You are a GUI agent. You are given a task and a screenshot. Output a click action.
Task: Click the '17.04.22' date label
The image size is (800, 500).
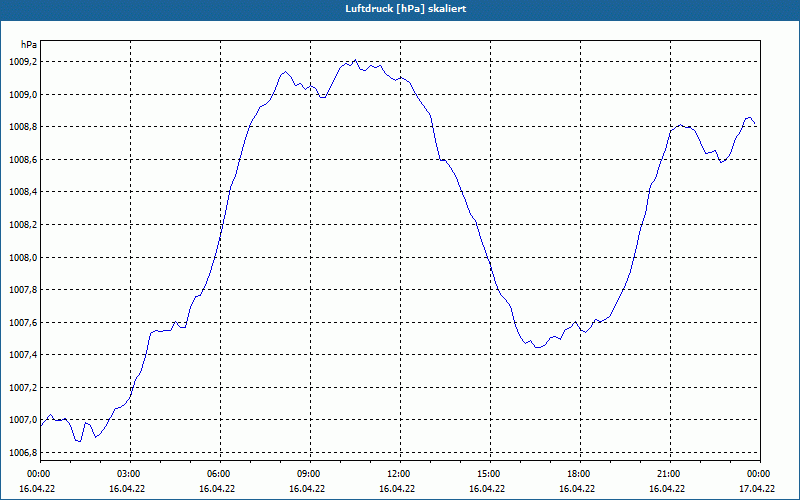click(757, 488)
